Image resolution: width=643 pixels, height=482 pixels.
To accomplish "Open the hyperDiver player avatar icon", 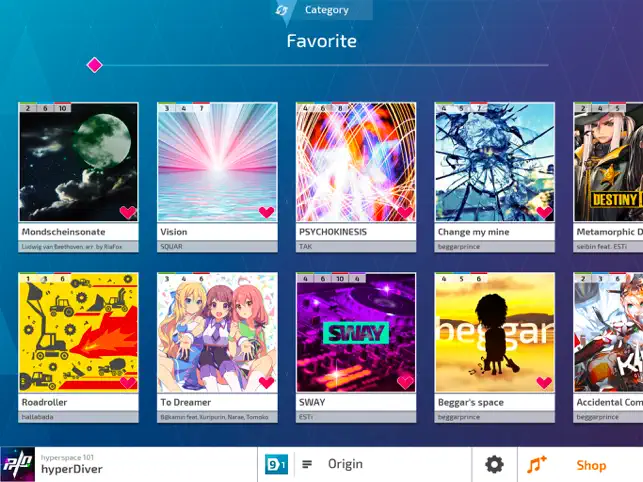I will point(18,464).
